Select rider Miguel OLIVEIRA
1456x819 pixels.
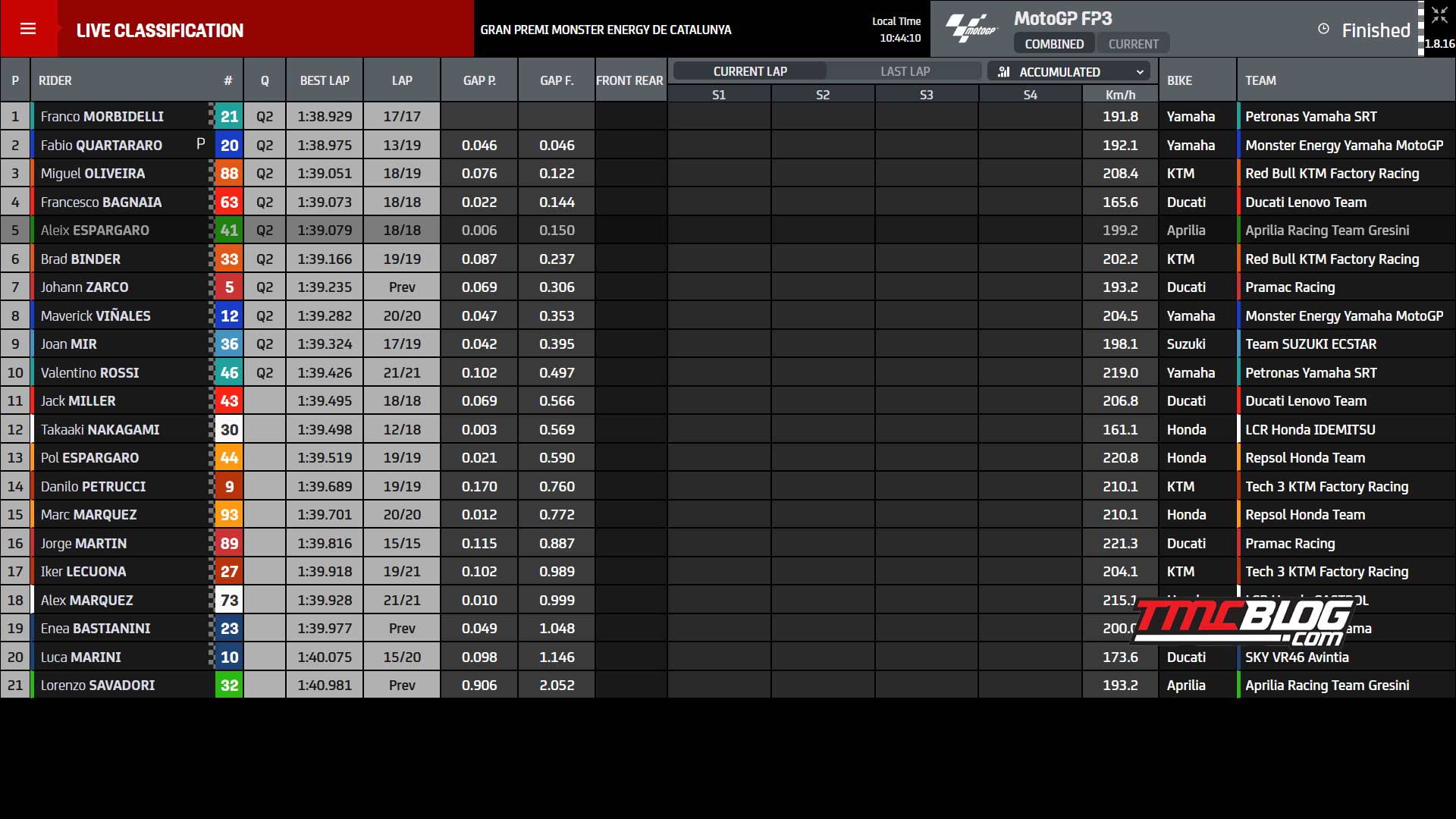pos(93,174)
